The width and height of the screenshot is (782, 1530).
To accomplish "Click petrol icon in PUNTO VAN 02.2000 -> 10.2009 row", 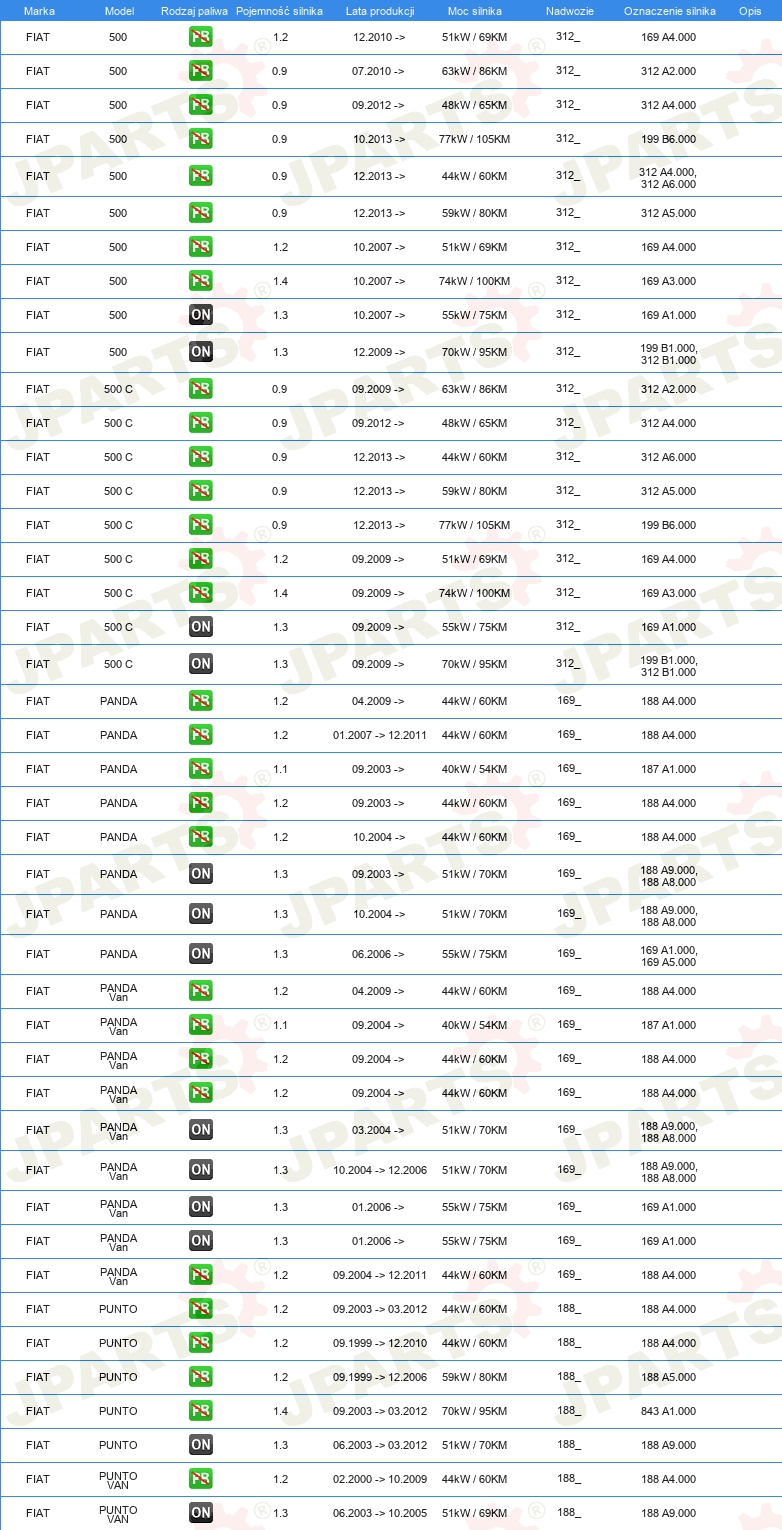I will (200, 1479).
